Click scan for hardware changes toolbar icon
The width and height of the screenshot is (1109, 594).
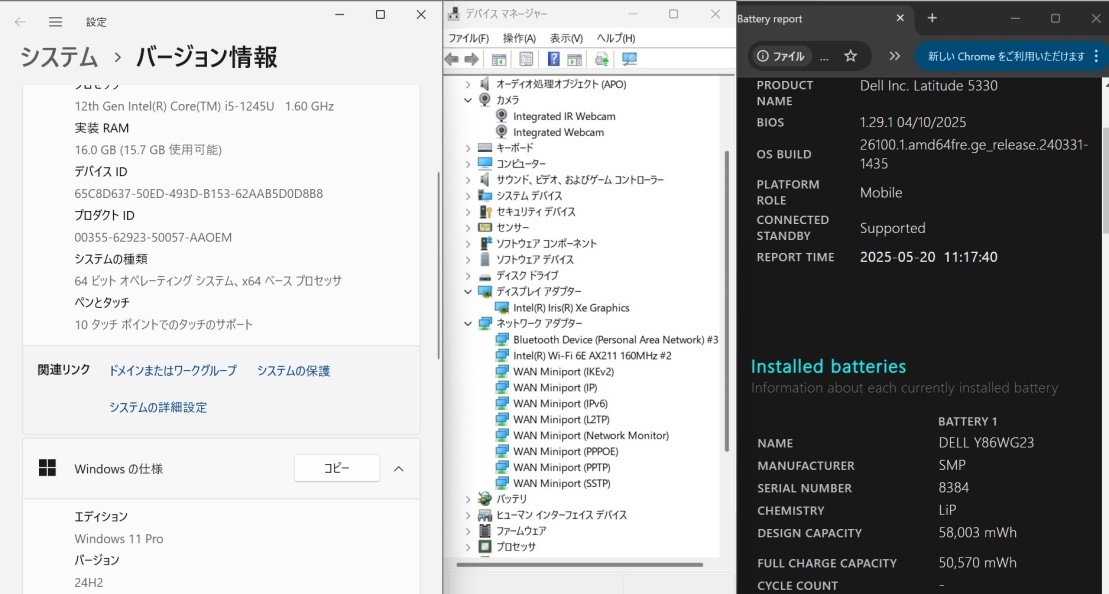tap(629, 59)
